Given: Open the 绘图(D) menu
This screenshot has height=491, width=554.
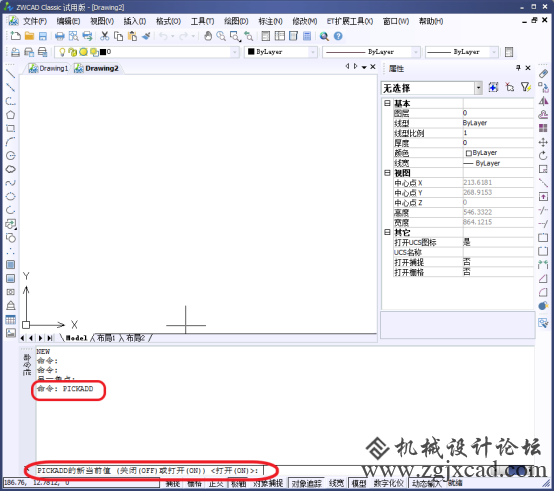Looking at the screenshot, I should click(x=236, y=21).
